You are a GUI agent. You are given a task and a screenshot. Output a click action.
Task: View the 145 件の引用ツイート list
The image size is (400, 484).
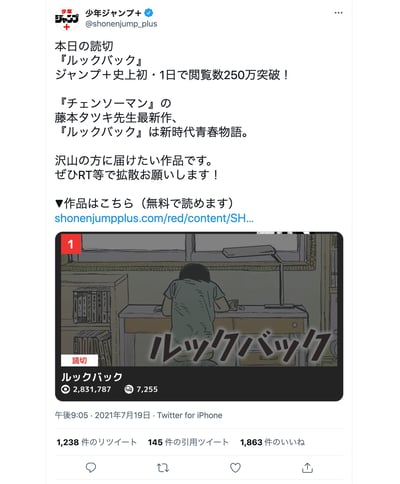[188, 442]
